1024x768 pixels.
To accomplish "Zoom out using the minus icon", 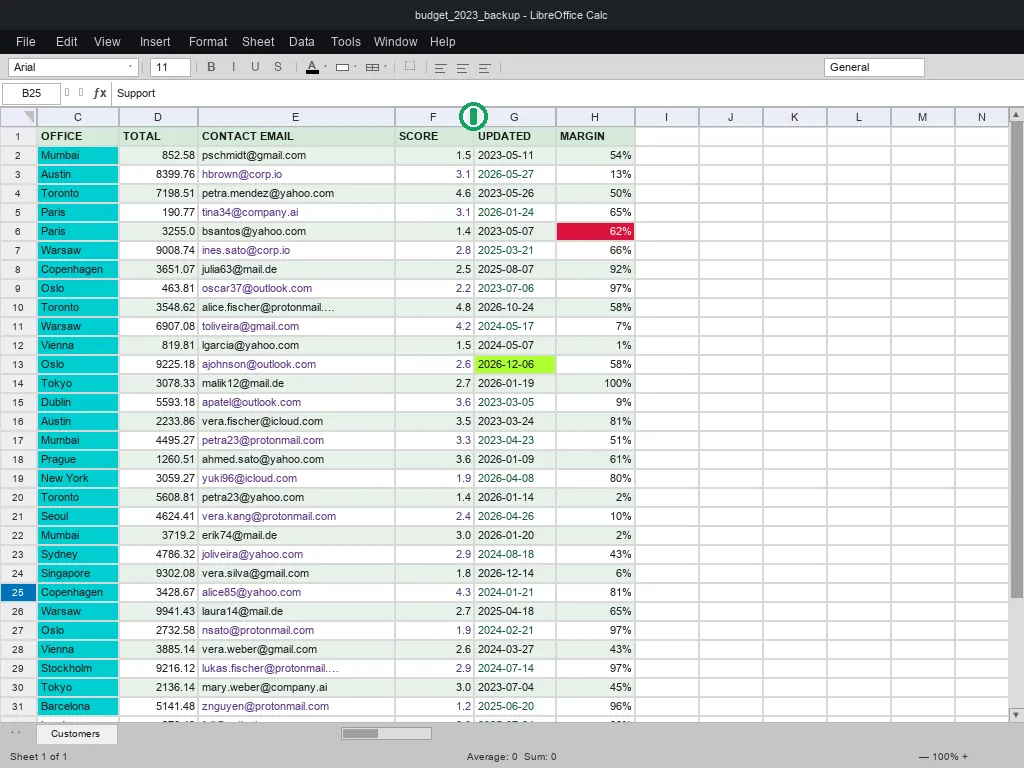I will pos(923,756).
